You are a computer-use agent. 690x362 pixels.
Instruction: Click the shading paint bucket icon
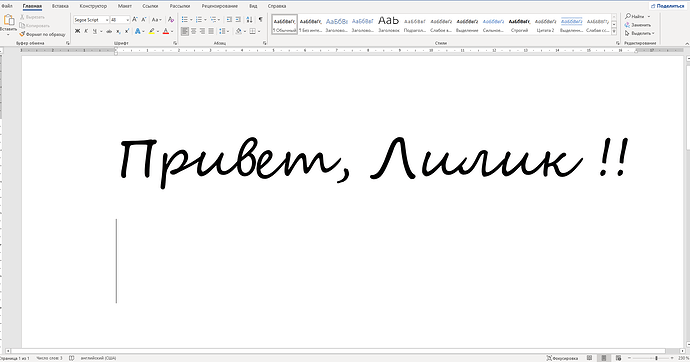(239, 31)
